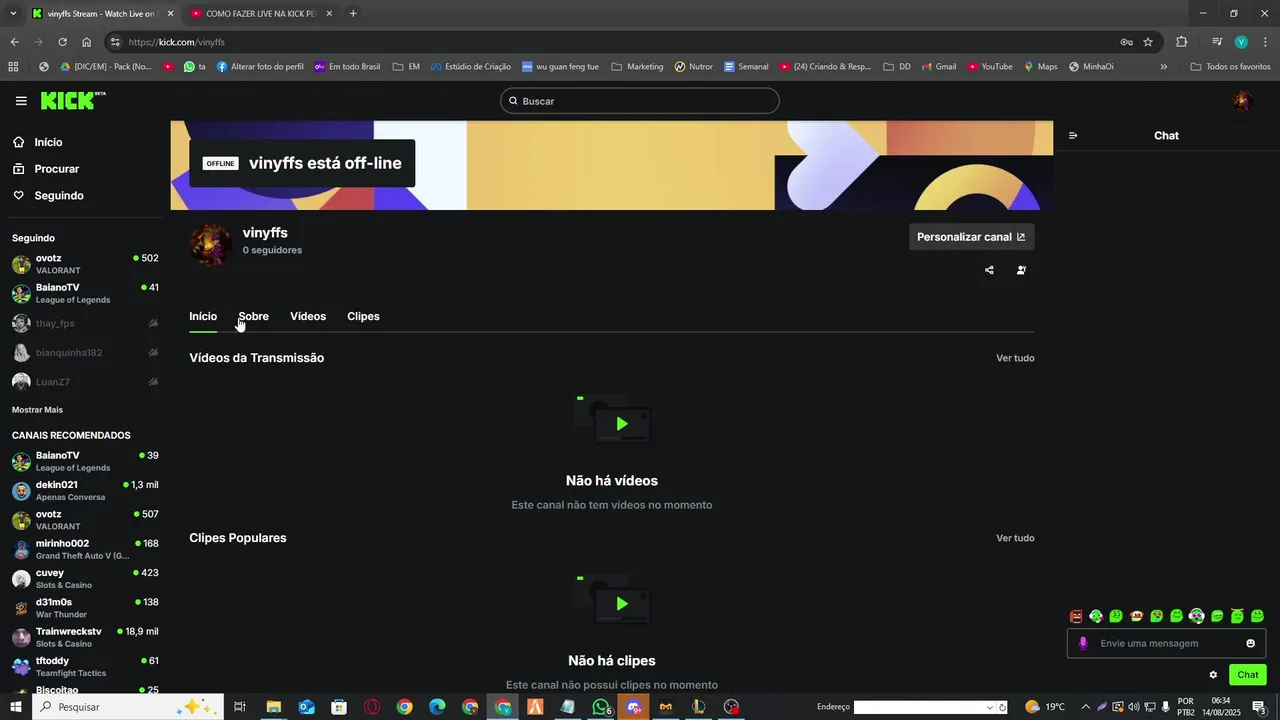1280x720 pixels.
Task: Open LuanZ7 offline channel
Action: pyautogui.click(x=85, y=382)
